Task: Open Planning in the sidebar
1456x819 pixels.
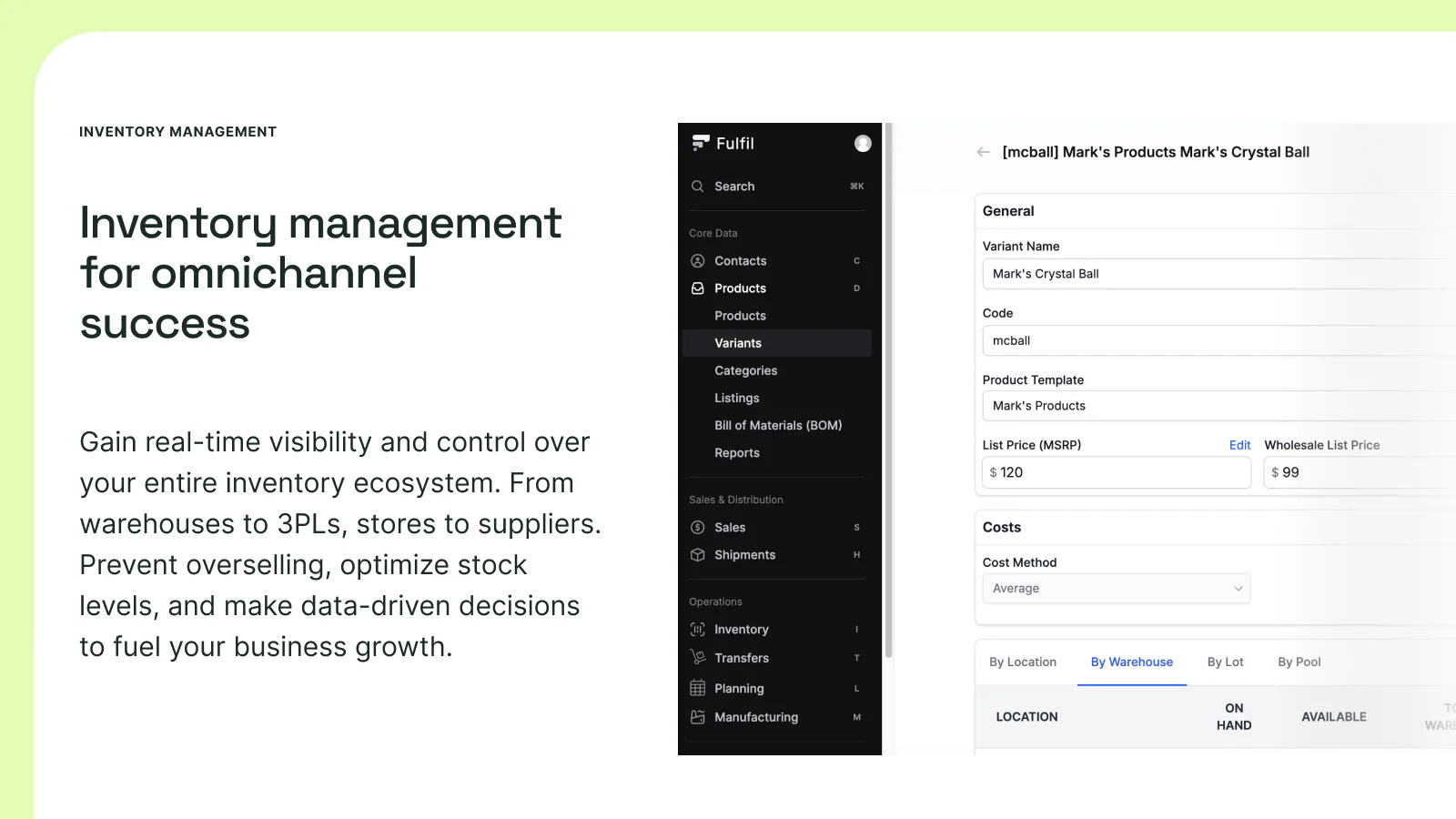Action: point(777,689)
